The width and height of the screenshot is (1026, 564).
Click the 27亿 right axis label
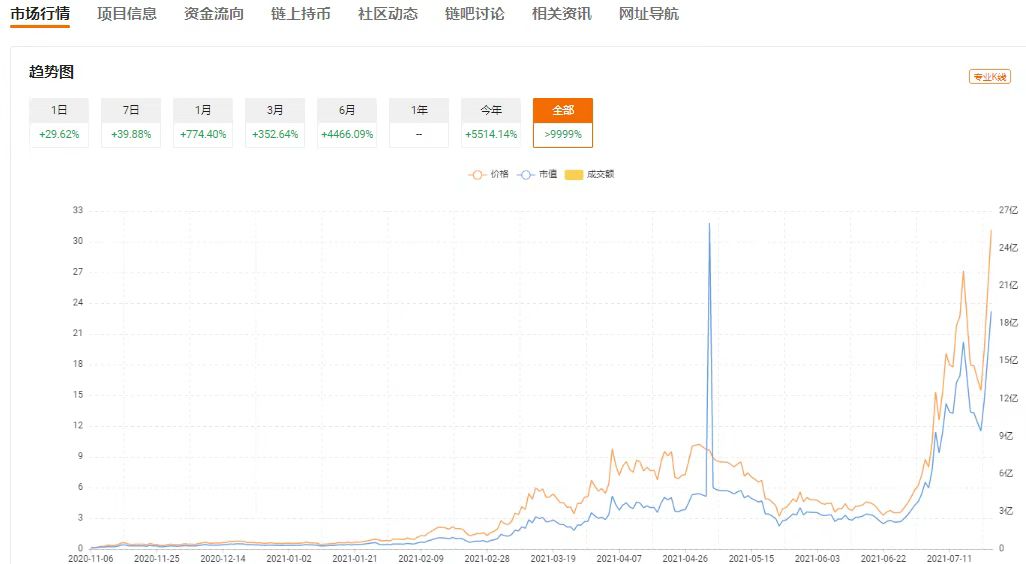point(1008,210)
